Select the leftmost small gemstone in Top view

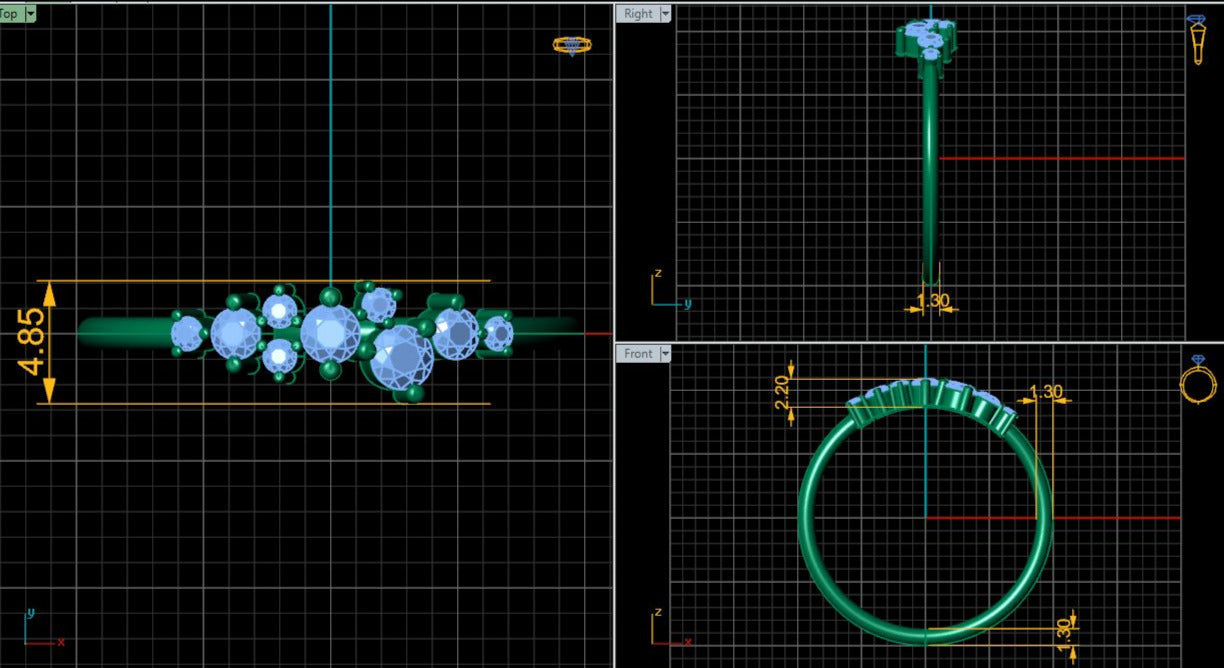click(x=188, y=333)
